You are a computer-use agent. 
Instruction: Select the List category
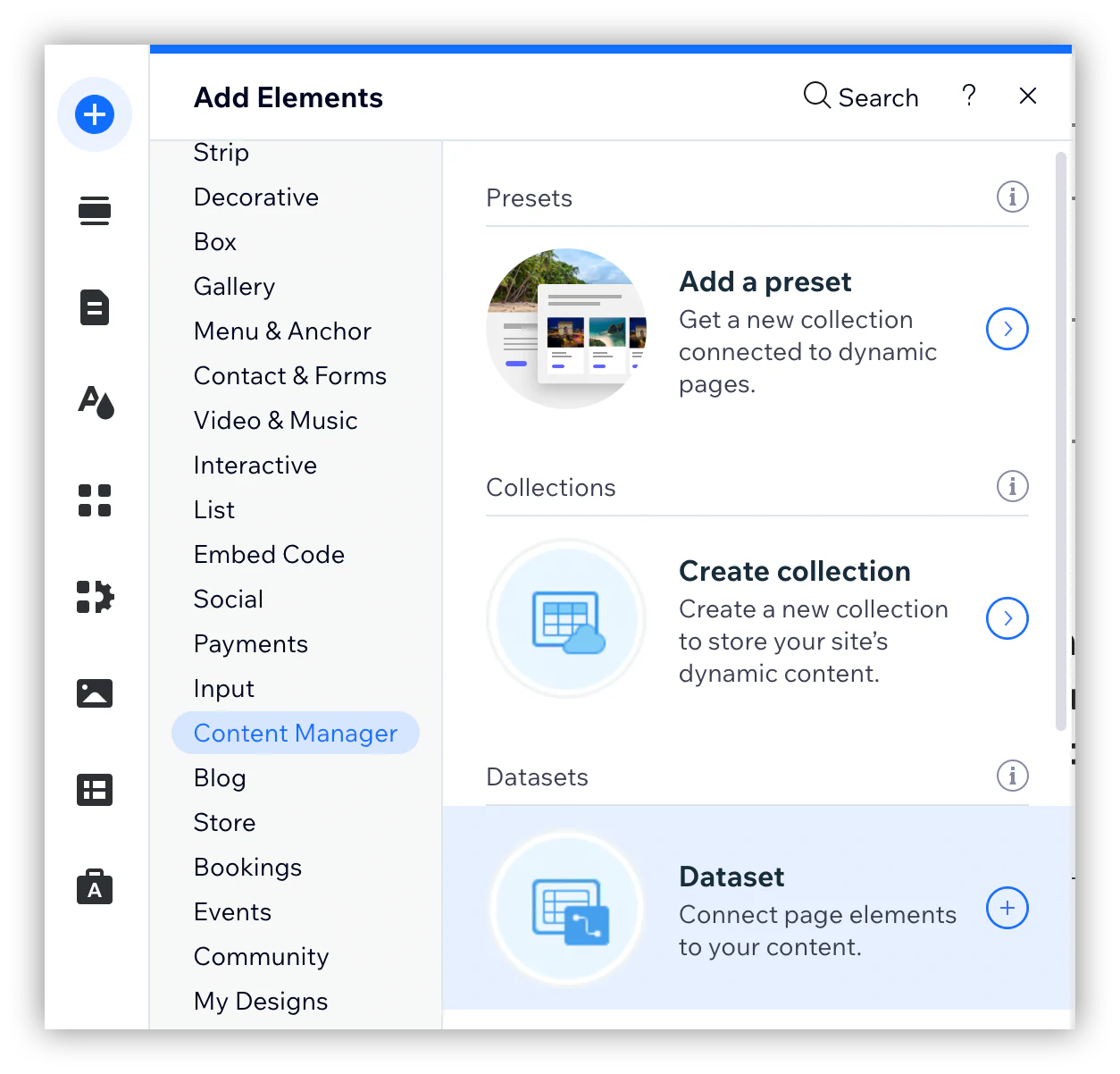coord(214,509)
